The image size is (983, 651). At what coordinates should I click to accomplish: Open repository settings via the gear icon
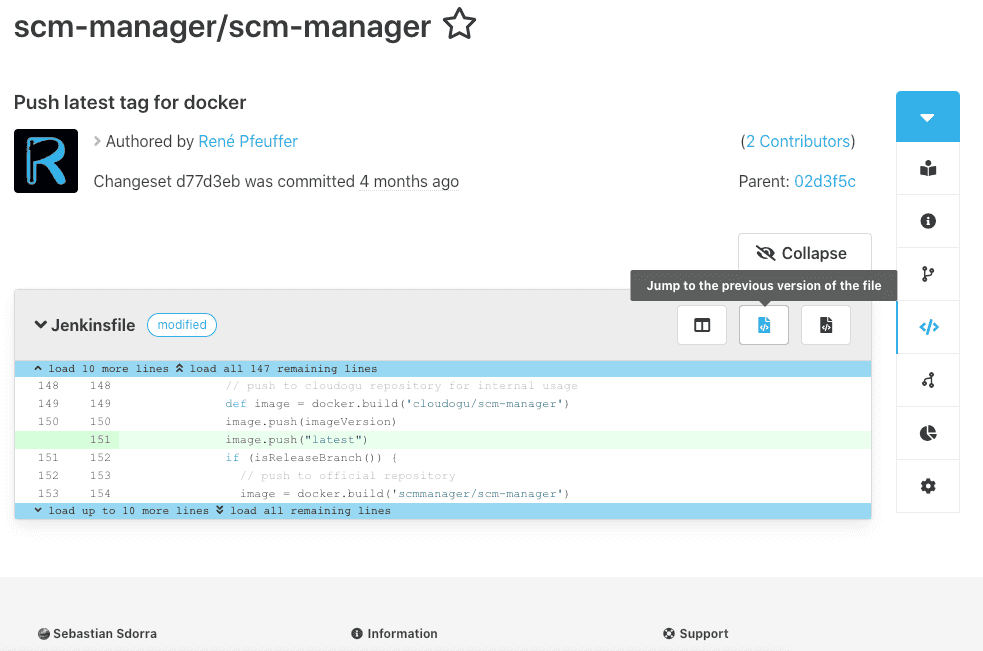click(x=928, y=486)
